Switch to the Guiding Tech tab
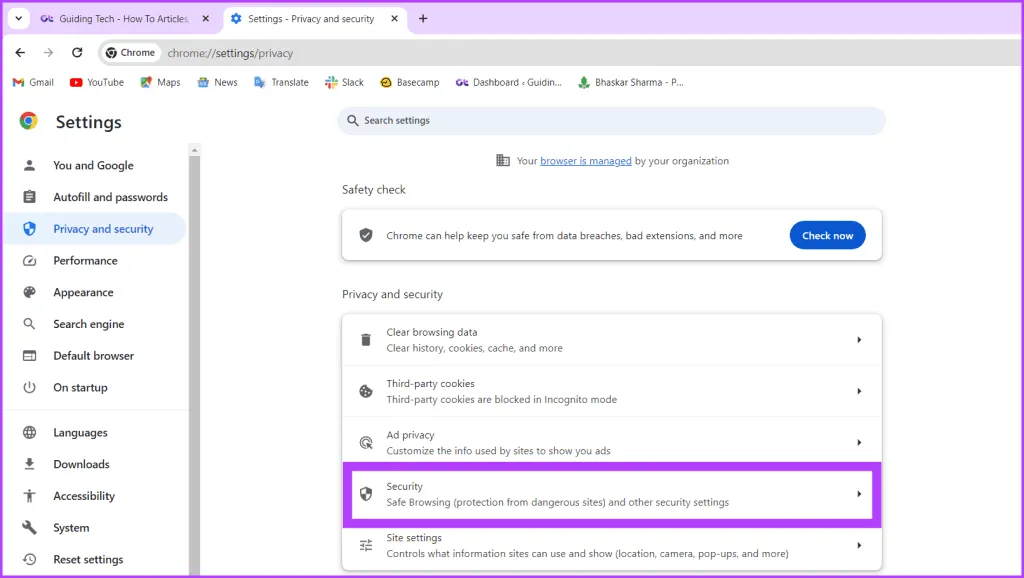Screen dimensions: 1024x578 point(120,18)
